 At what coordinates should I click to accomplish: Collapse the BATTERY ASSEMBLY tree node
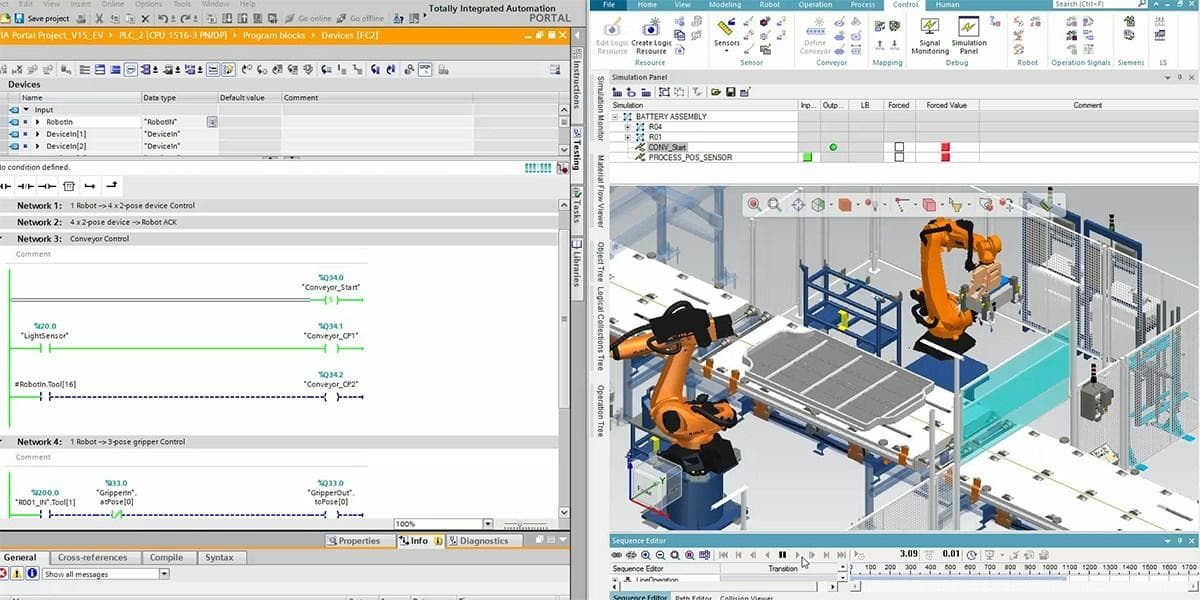pos(616,117)
